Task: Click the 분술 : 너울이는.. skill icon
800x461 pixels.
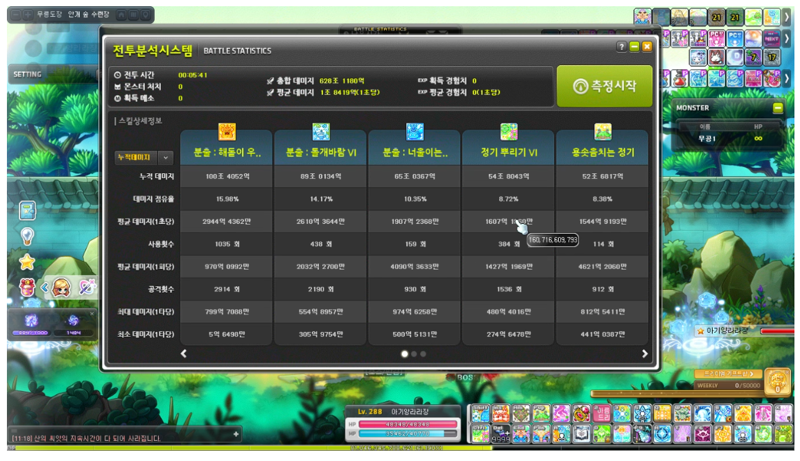Action: click(415, 132)
